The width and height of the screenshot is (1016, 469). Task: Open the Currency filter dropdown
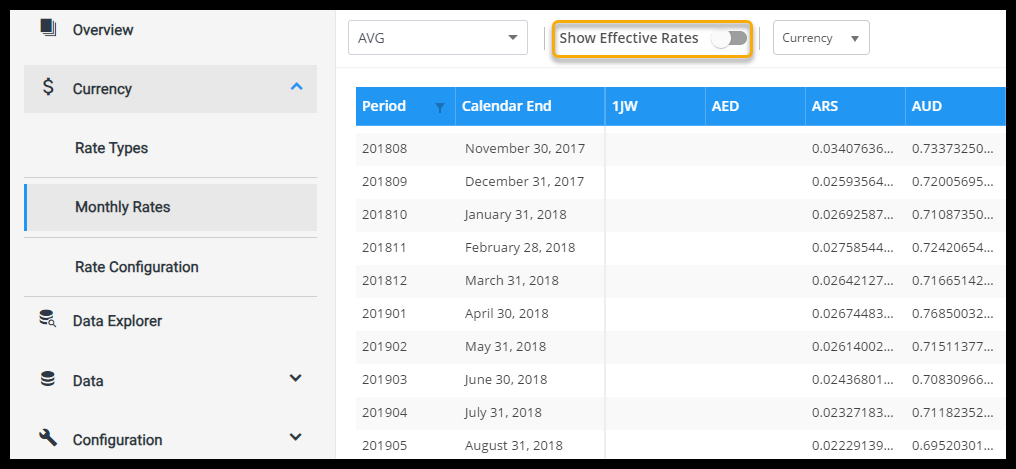(820, 38)
